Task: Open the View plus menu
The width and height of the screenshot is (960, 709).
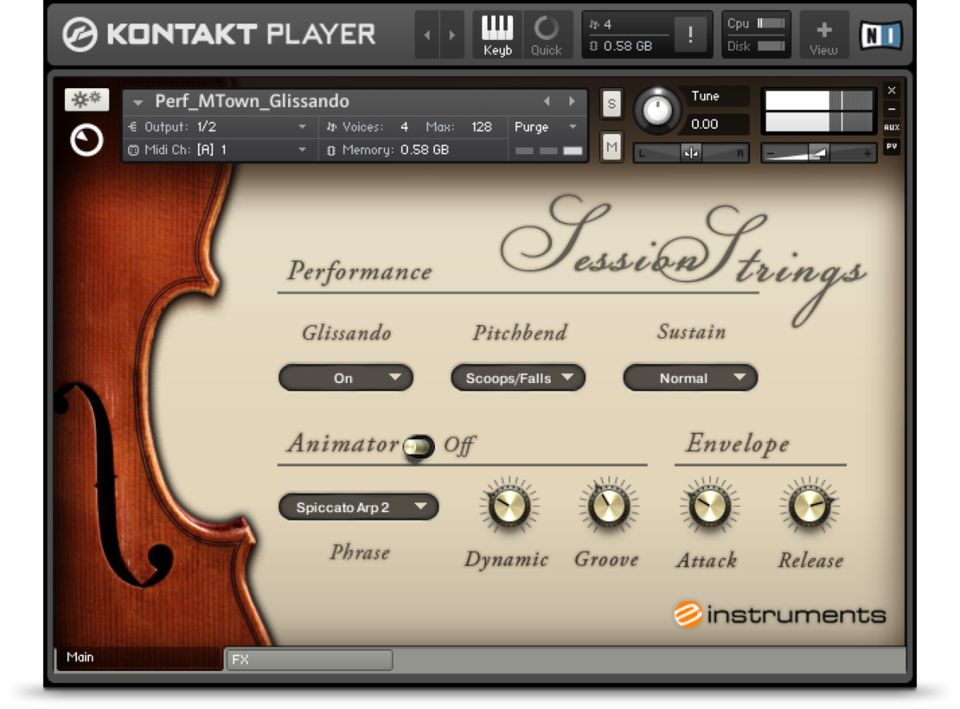Action: [823, 35]
